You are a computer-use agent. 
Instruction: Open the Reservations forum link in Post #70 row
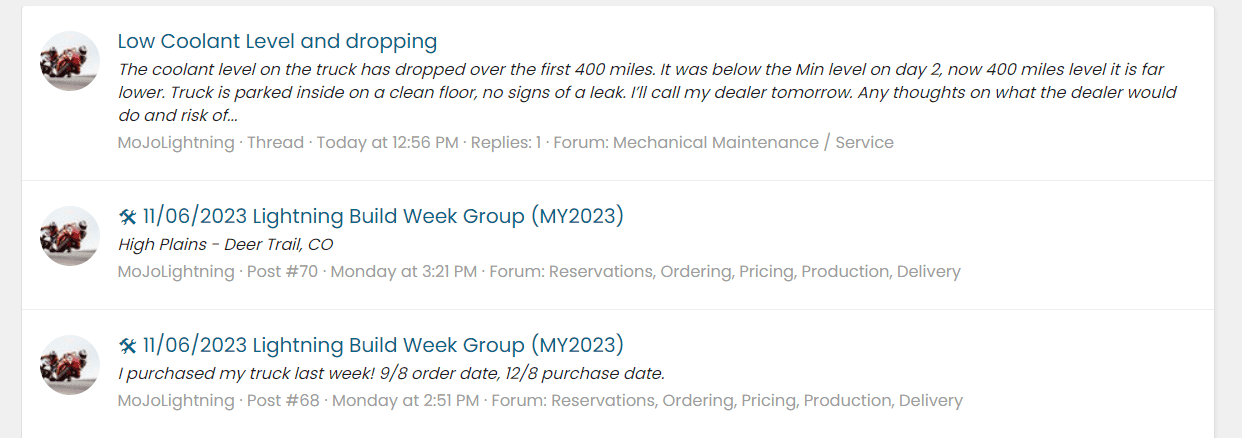click(754, 271)
